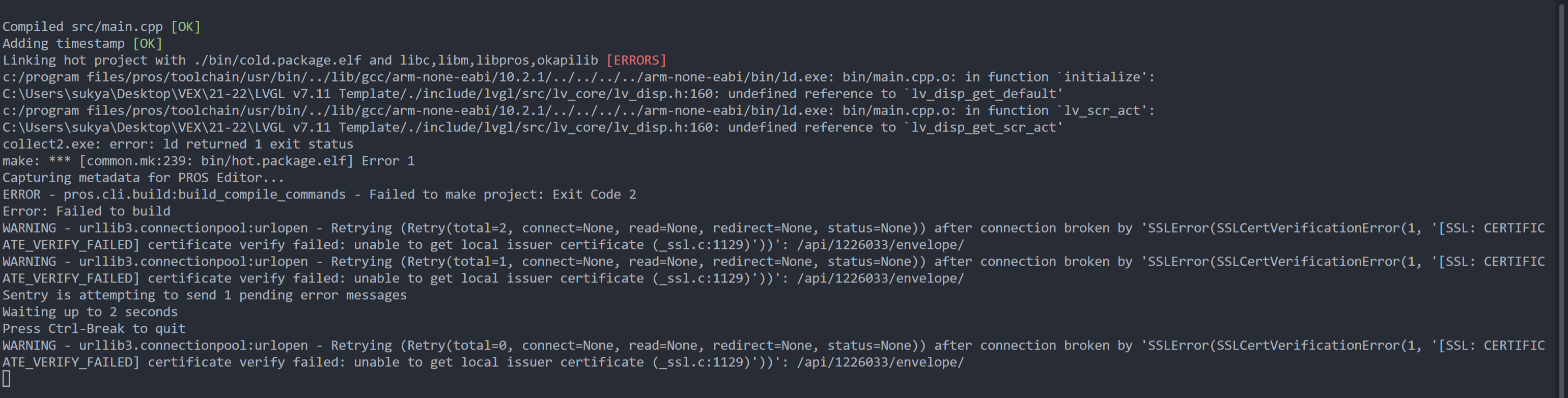The width and height of the screenshot is (1568, 398).
Task: Click the red [ERRORS] status text
Action: click(x=636, y=60)
